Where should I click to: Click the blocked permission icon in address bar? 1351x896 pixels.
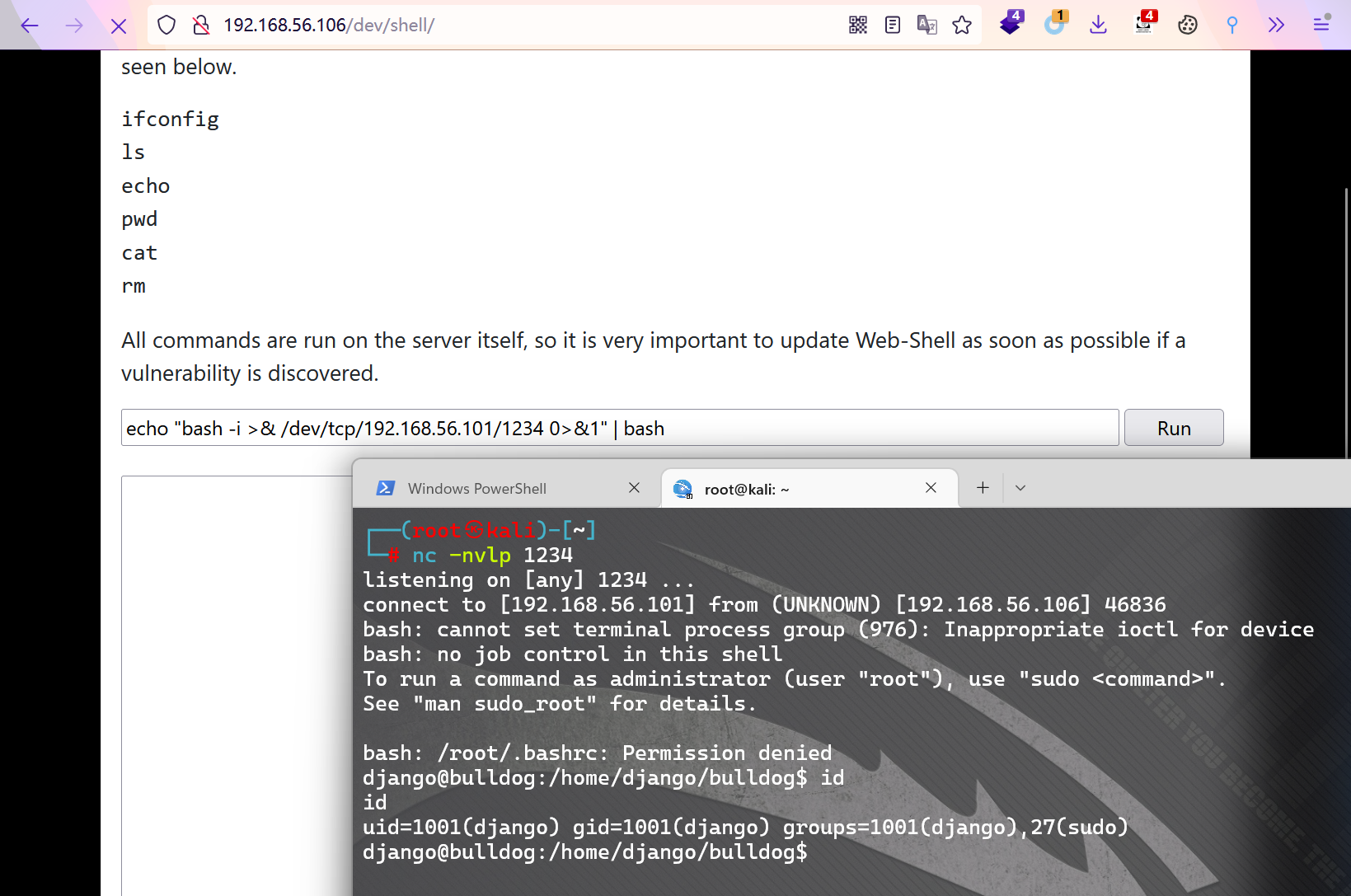(201, 25)
